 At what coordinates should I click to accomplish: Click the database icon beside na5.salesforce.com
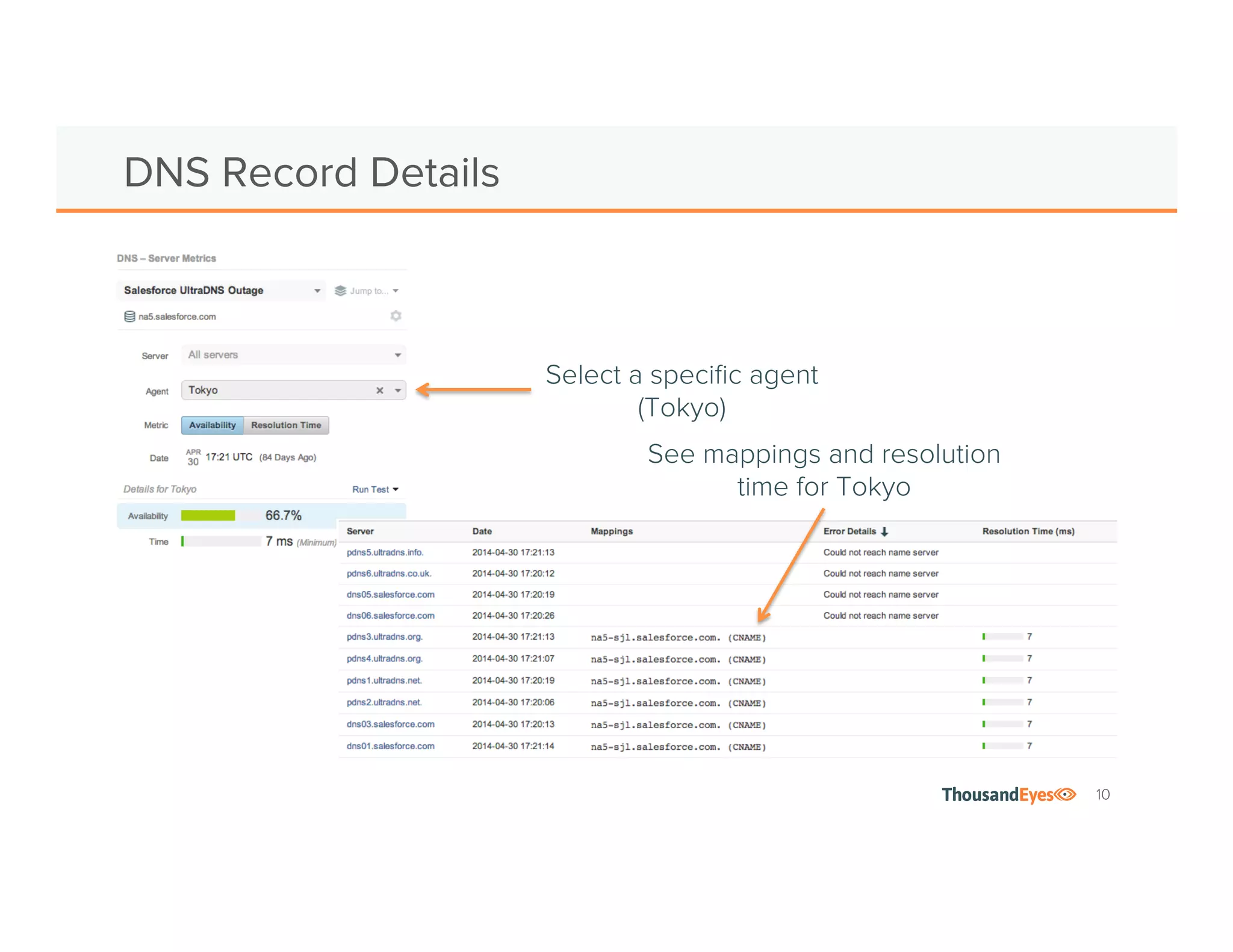(129, 317)
